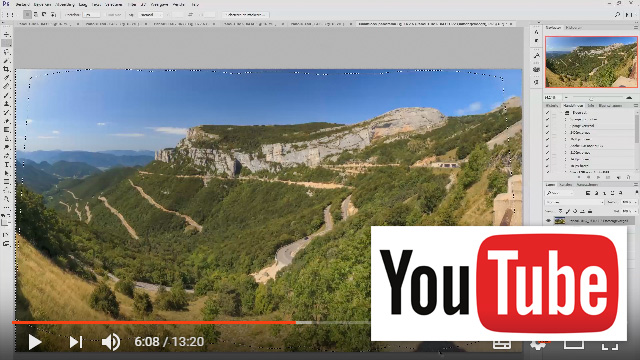640x360 pixels.
Task: Select the Dodge tool
Action: click(7, 146)
